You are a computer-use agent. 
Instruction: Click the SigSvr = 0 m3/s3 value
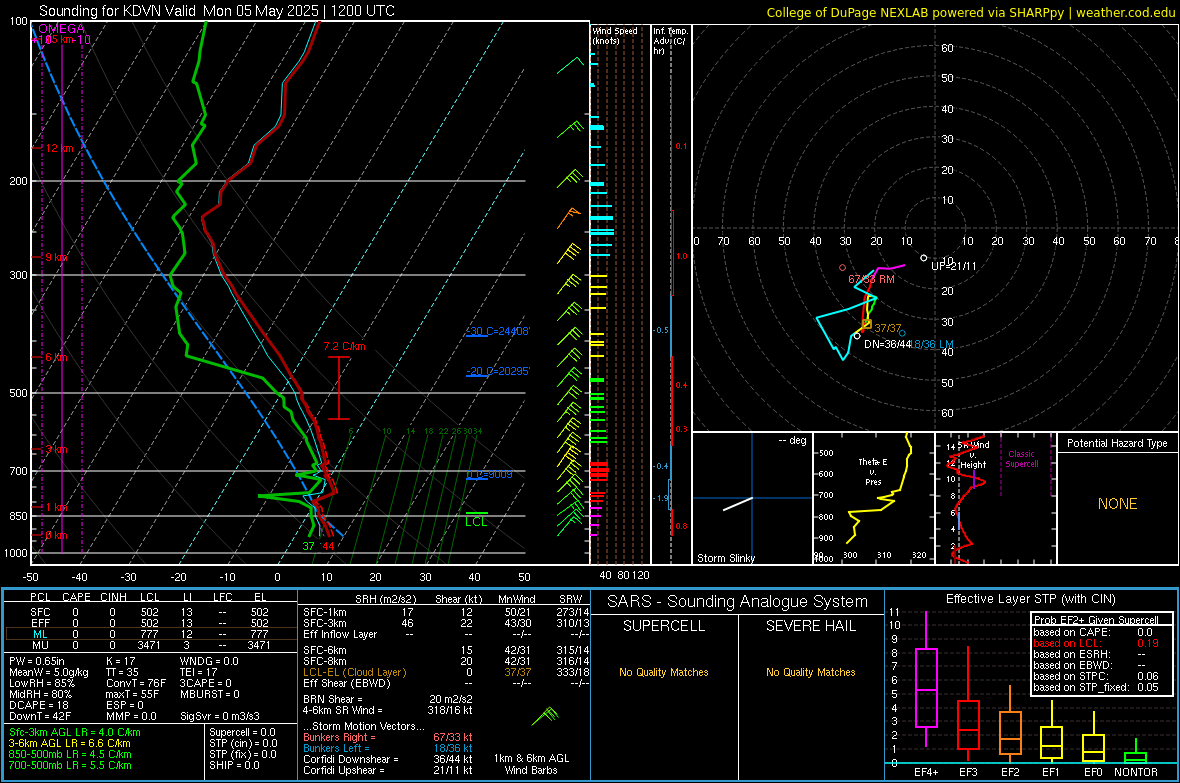220,716
